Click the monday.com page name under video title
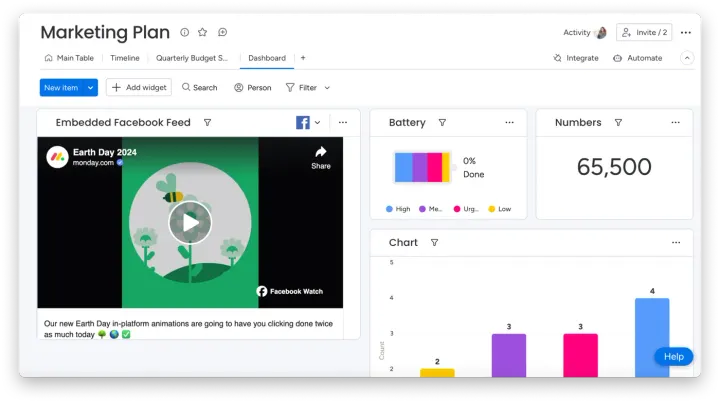The image size is (720, 402). [x=93, y=163]
